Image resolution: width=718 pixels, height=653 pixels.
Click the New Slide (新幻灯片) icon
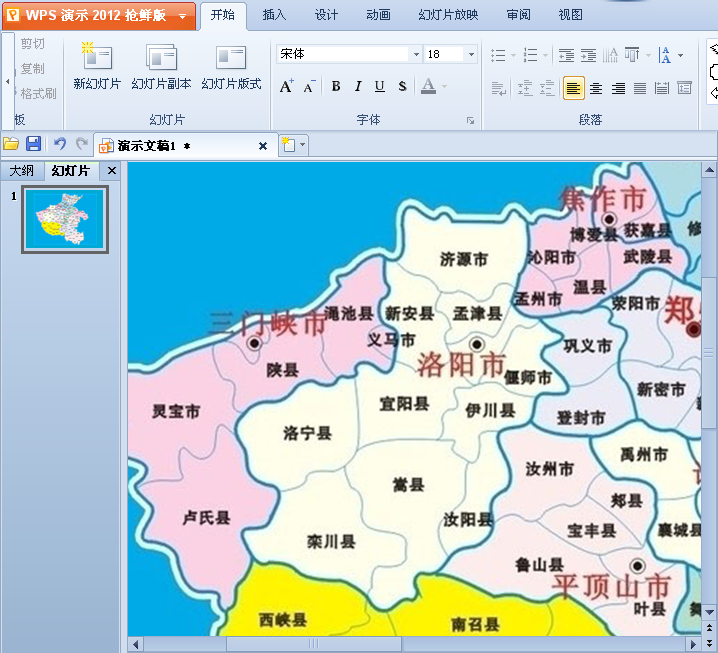pos(97,58)
